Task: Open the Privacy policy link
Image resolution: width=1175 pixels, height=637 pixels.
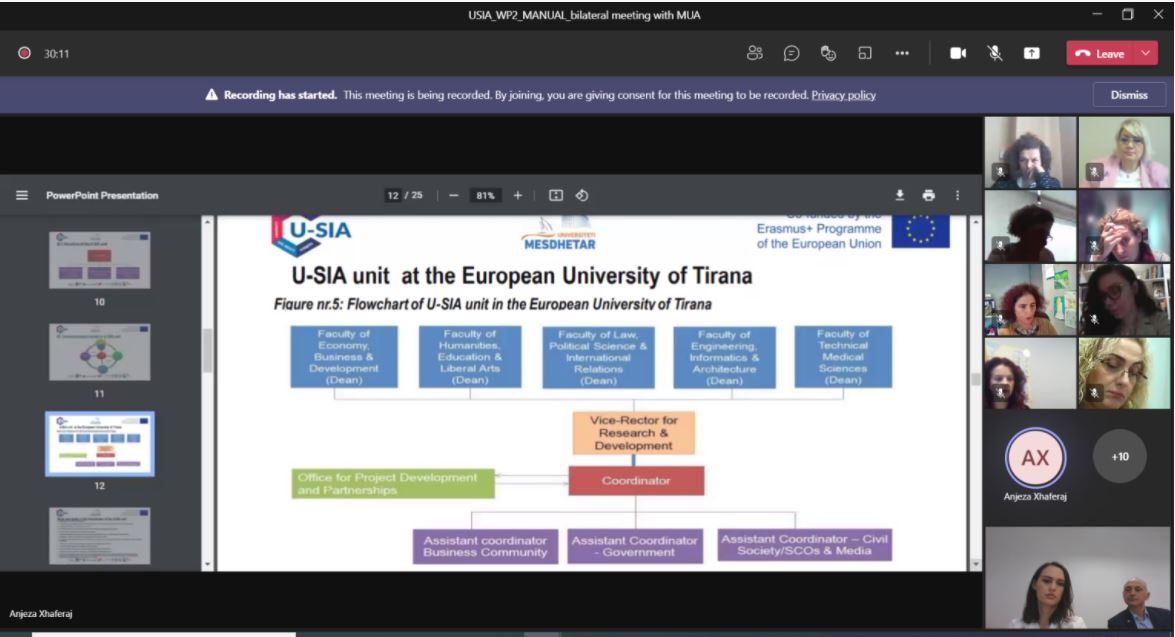Action: [x=843, y=95]
